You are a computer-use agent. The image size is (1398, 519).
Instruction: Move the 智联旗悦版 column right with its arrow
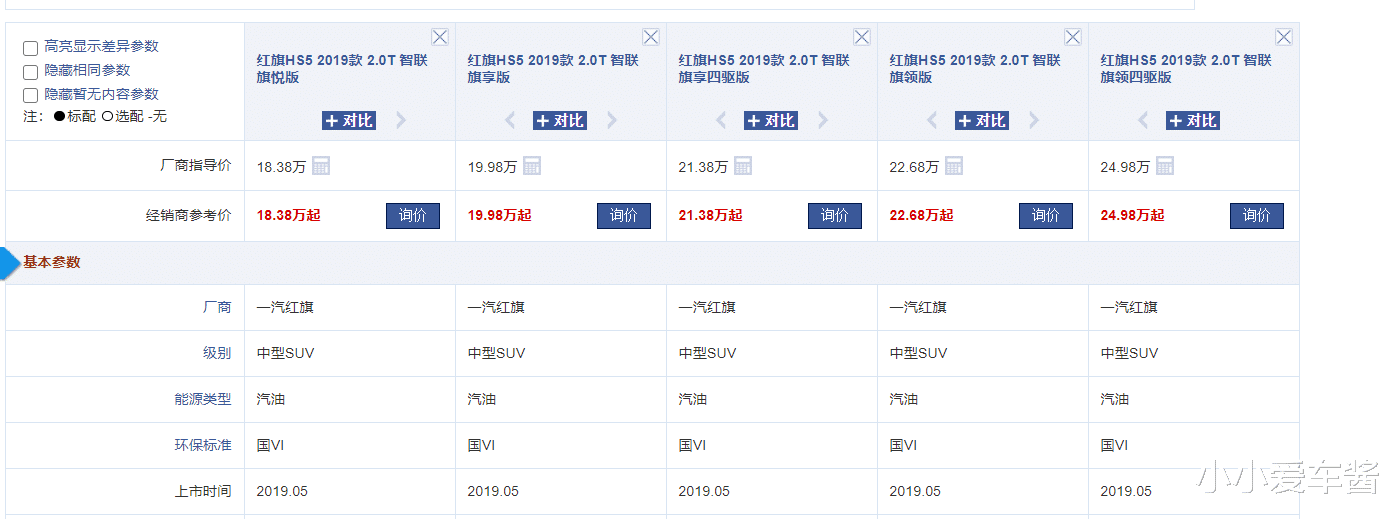click(x=401, y=121)
